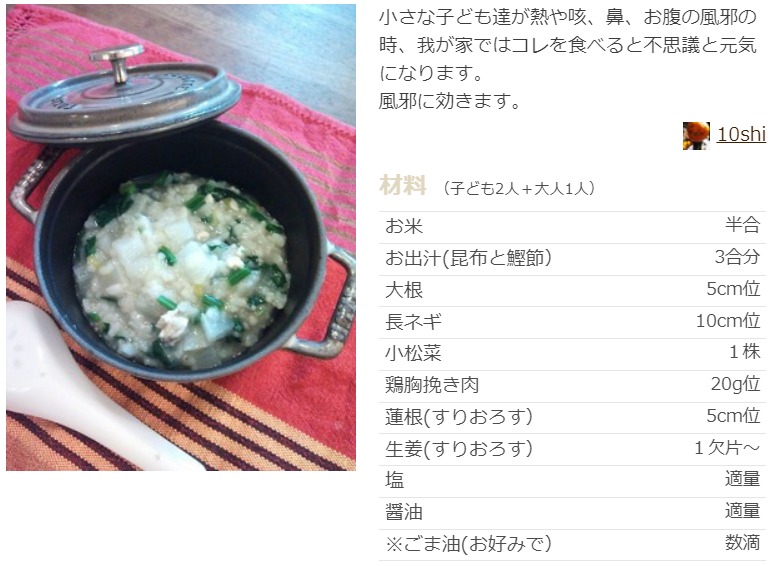
Task: Click the recipe description paragraph text
Action: coord(568,59)
